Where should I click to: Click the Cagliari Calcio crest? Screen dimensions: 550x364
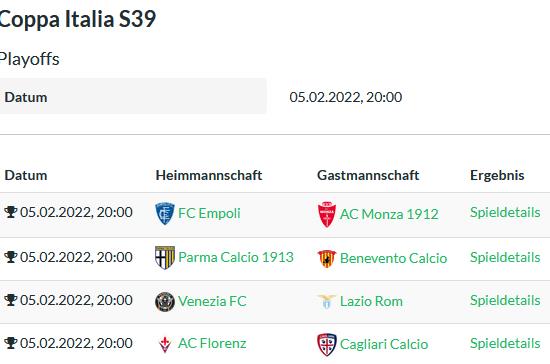click(x=327, y=344)
